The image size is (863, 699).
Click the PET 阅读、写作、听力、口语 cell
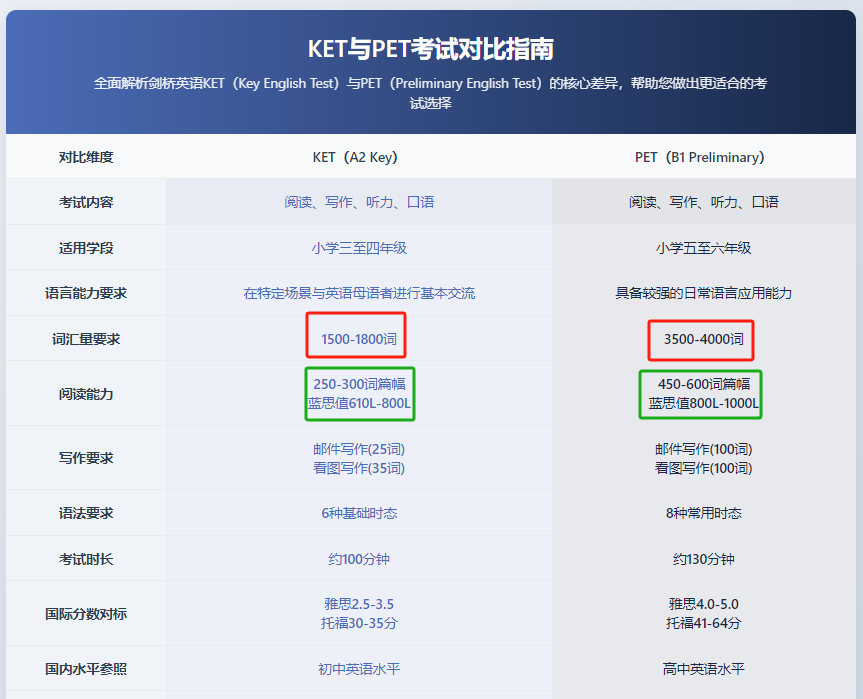(x=703, y=202)
